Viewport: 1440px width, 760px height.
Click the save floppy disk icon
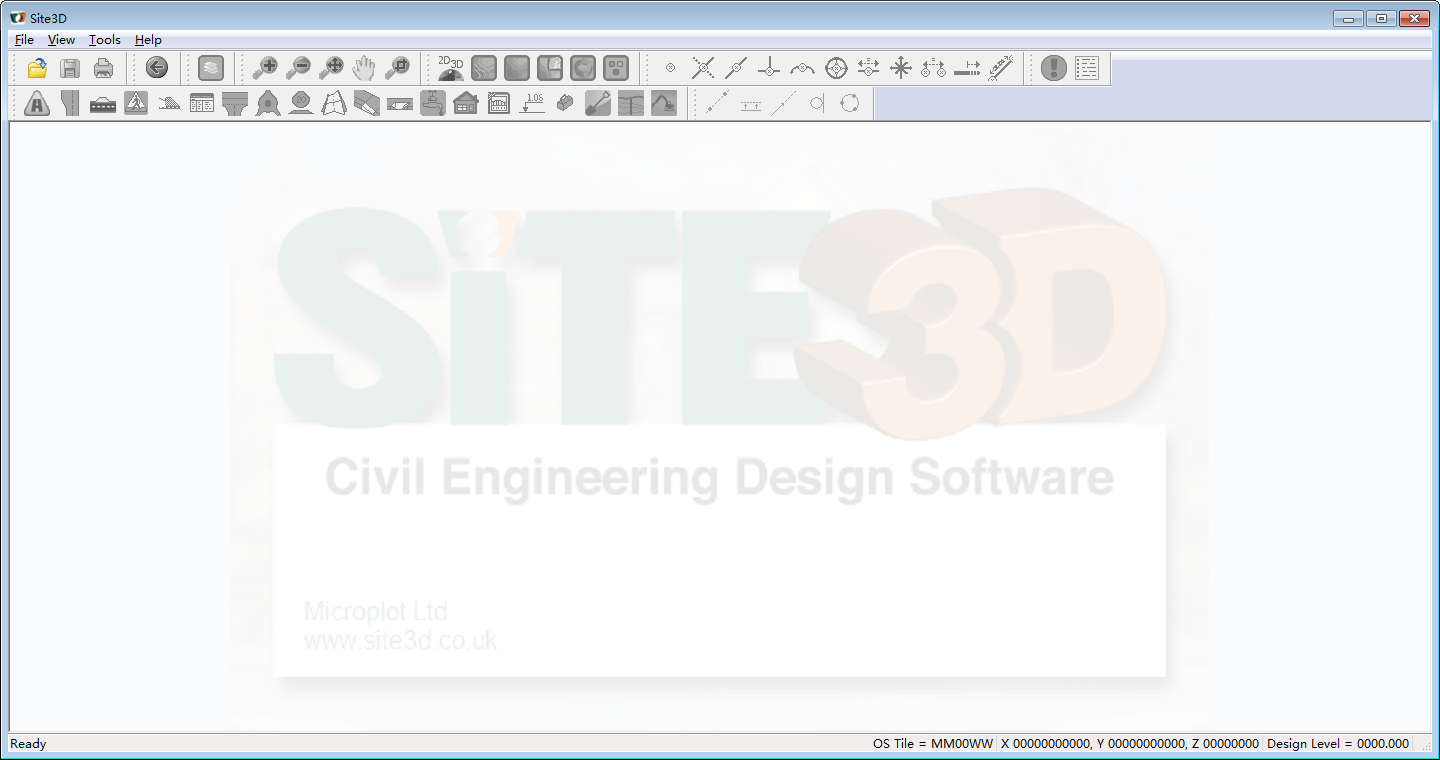click(x=70, y=68)
